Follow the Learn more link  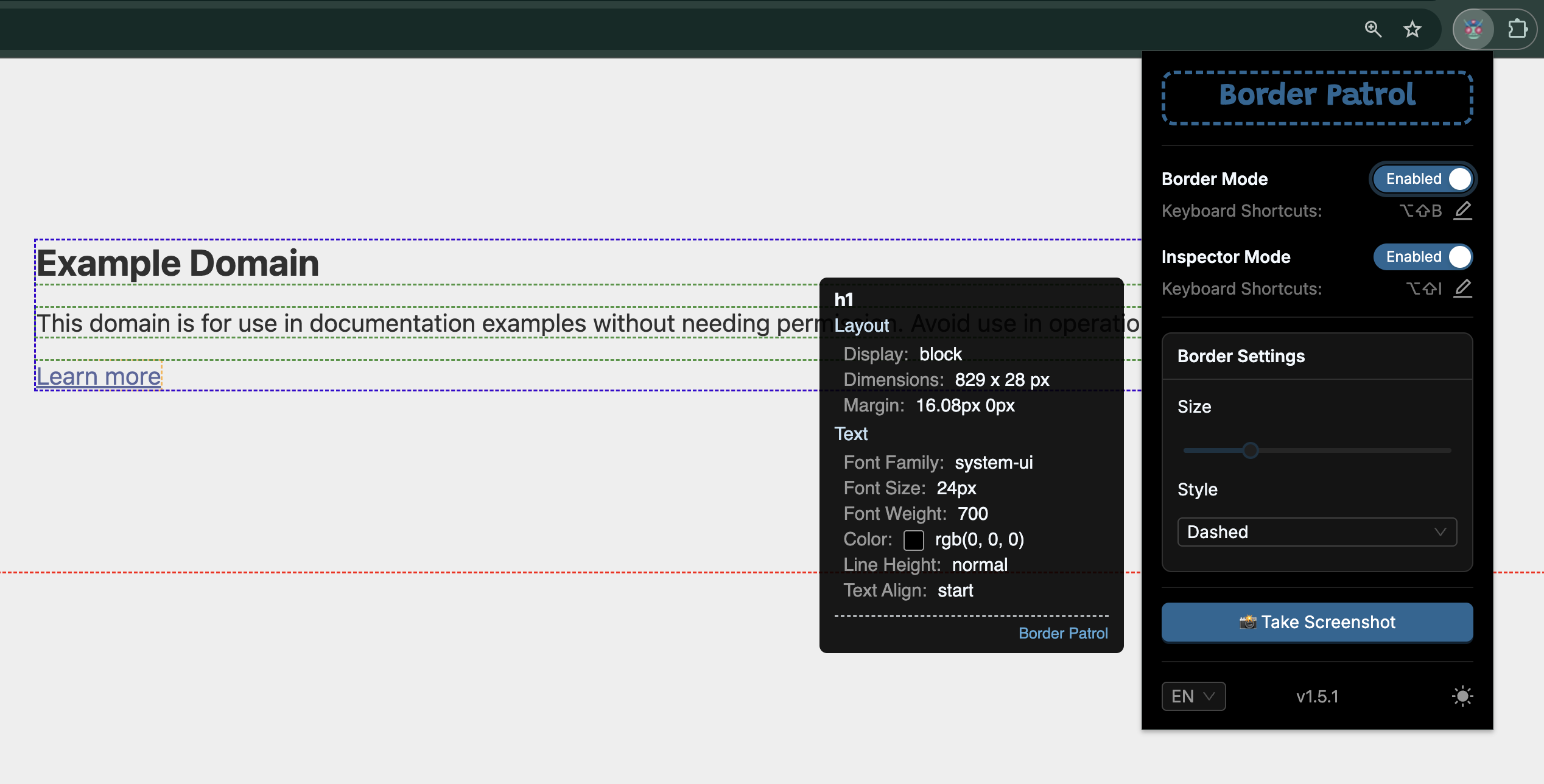99,376
